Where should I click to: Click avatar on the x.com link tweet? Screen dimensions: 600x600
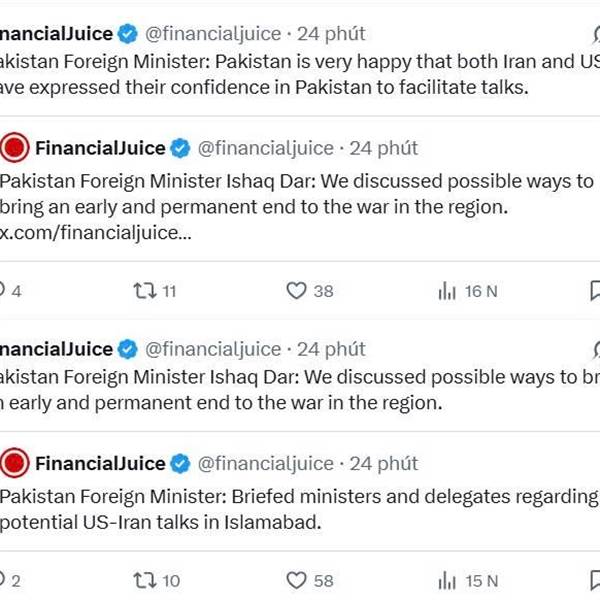(x=14, y=149)
